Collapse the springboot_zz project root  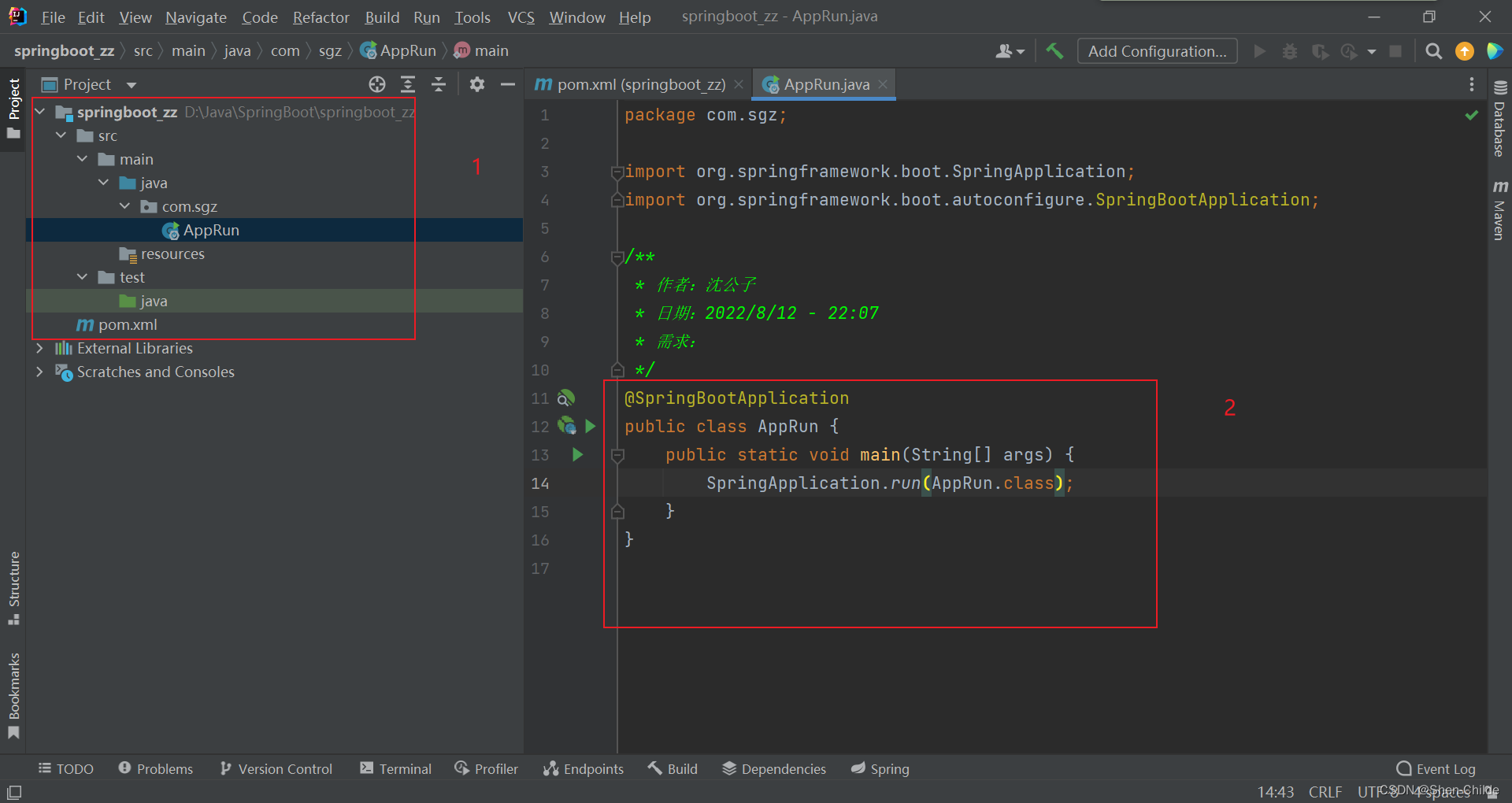(x=40, y=112)
